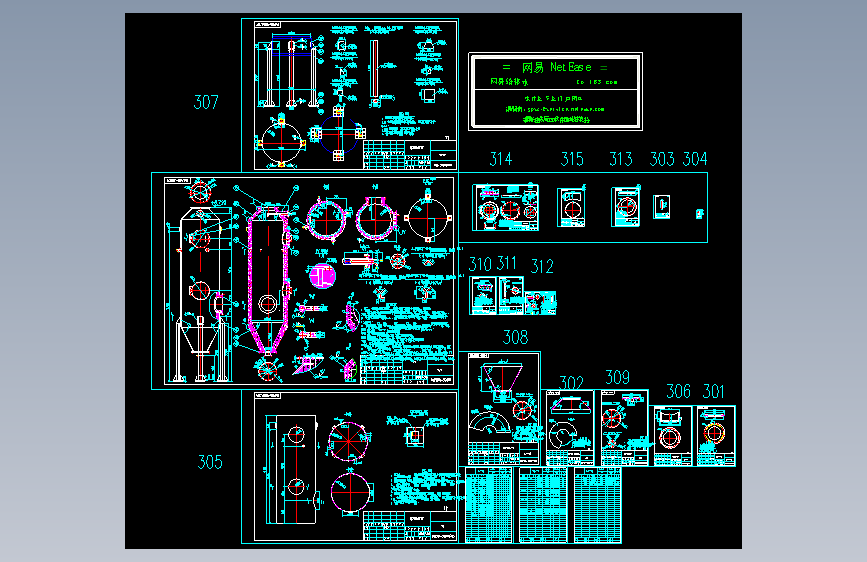Click the rightmost parts list table
Screen dimensions: 867x562
click(598, 505)
